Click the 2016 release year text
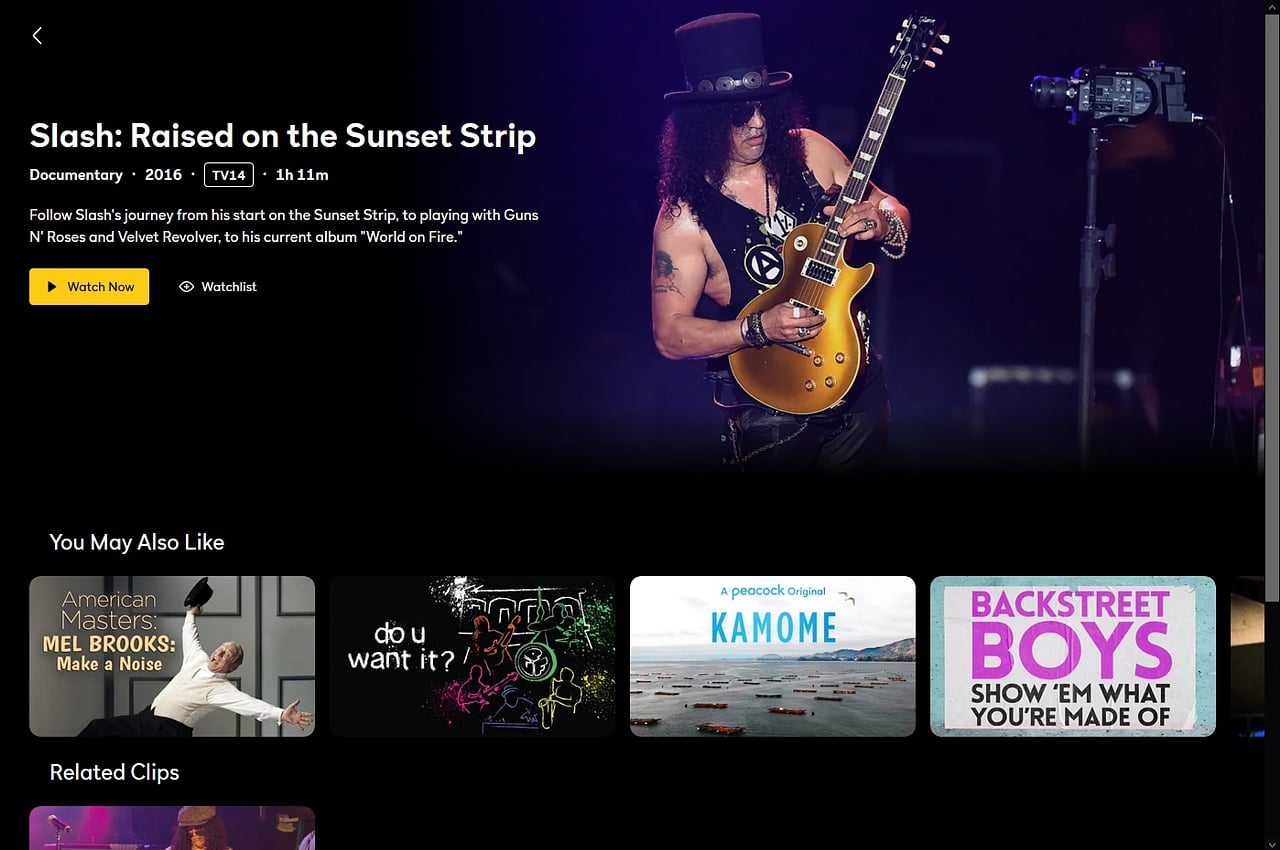 click(x=163, y=175)
